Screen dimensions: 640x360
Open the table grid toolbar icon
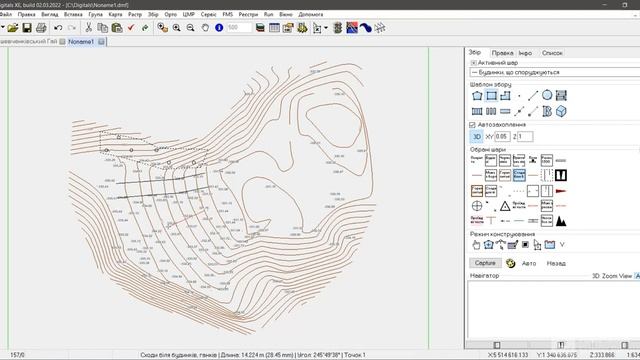274,28
